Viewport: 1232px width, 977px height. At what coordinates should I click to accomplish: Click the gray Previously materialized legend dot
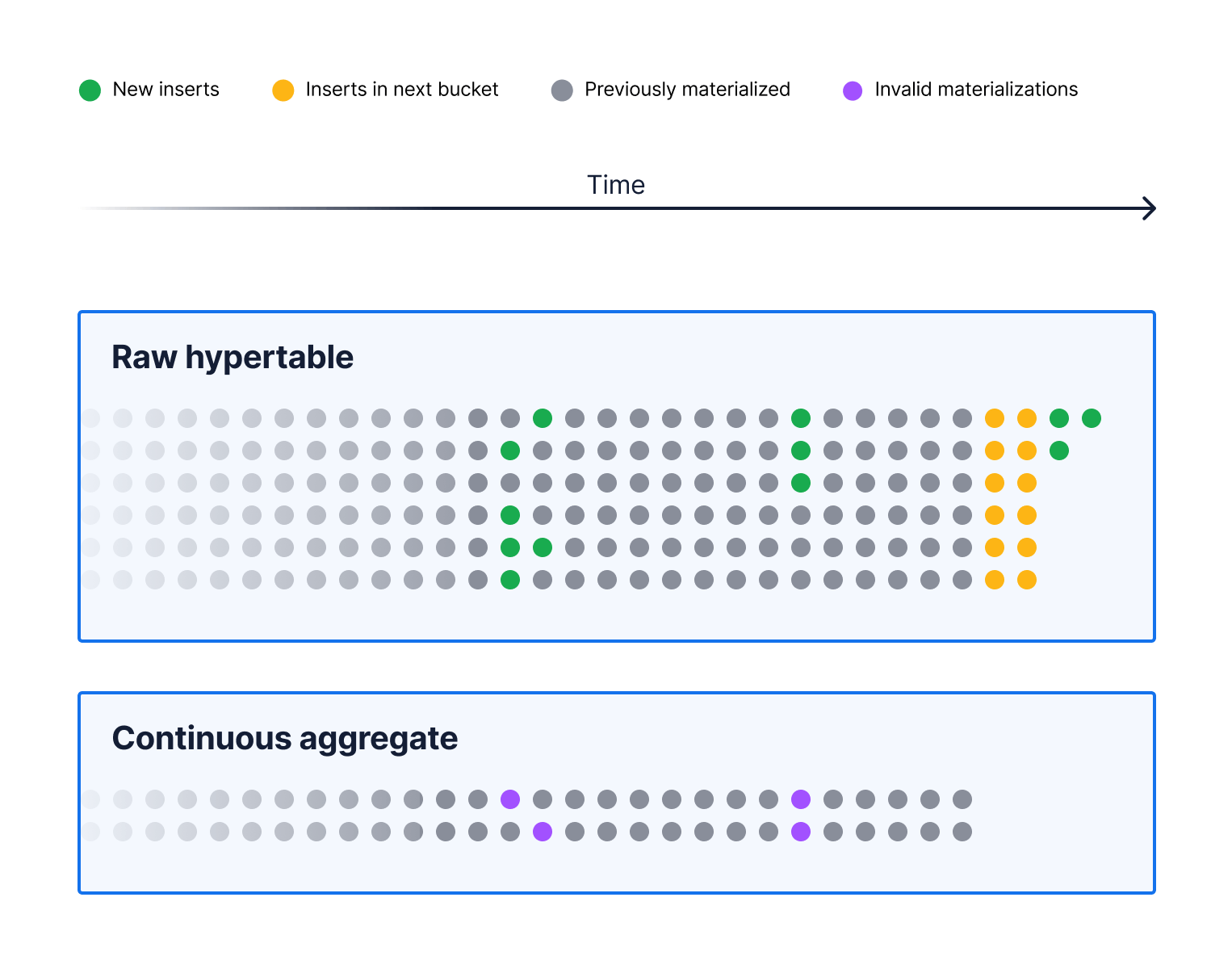tap(562, 90)
